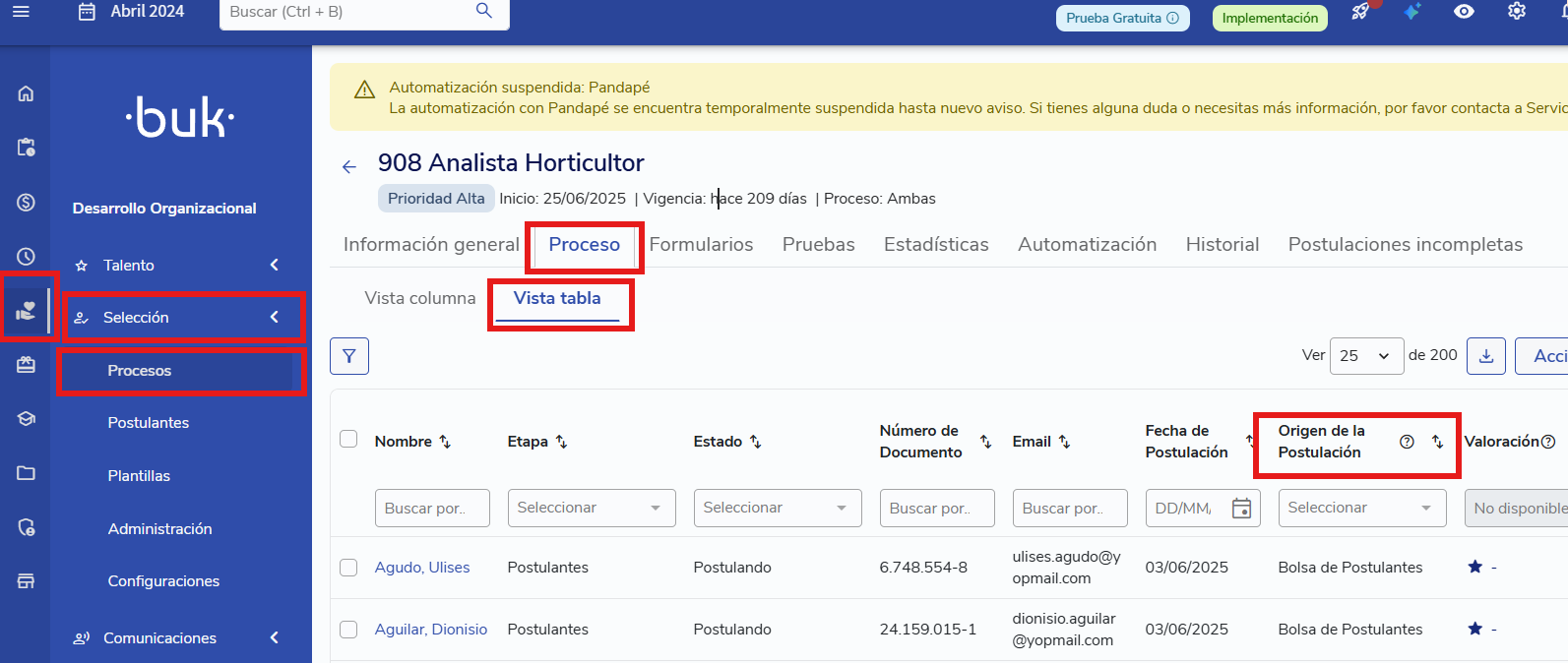Switch to Vista columna view
This screenshot has height=663, width=1568.
coord(420,298)
